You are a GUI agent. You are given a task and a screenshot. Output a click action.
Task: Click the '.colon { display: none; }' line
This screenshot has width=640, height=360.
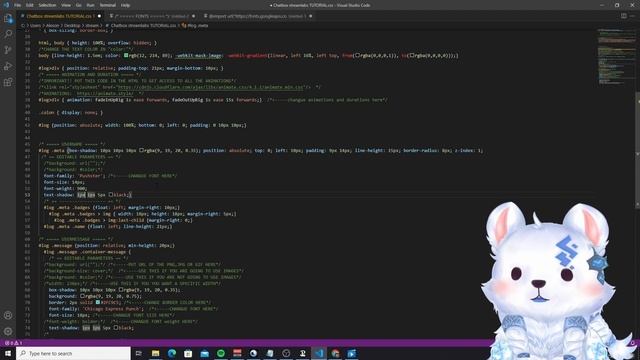click(x=71, y=113)
